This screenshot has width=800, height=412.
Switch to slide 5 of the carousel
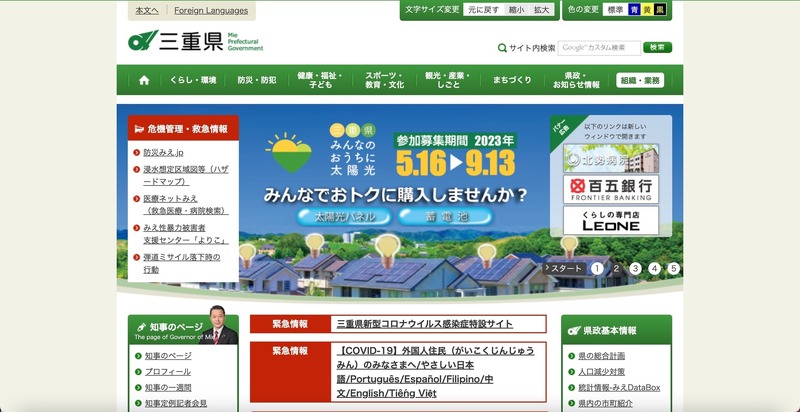coord(674,268)
